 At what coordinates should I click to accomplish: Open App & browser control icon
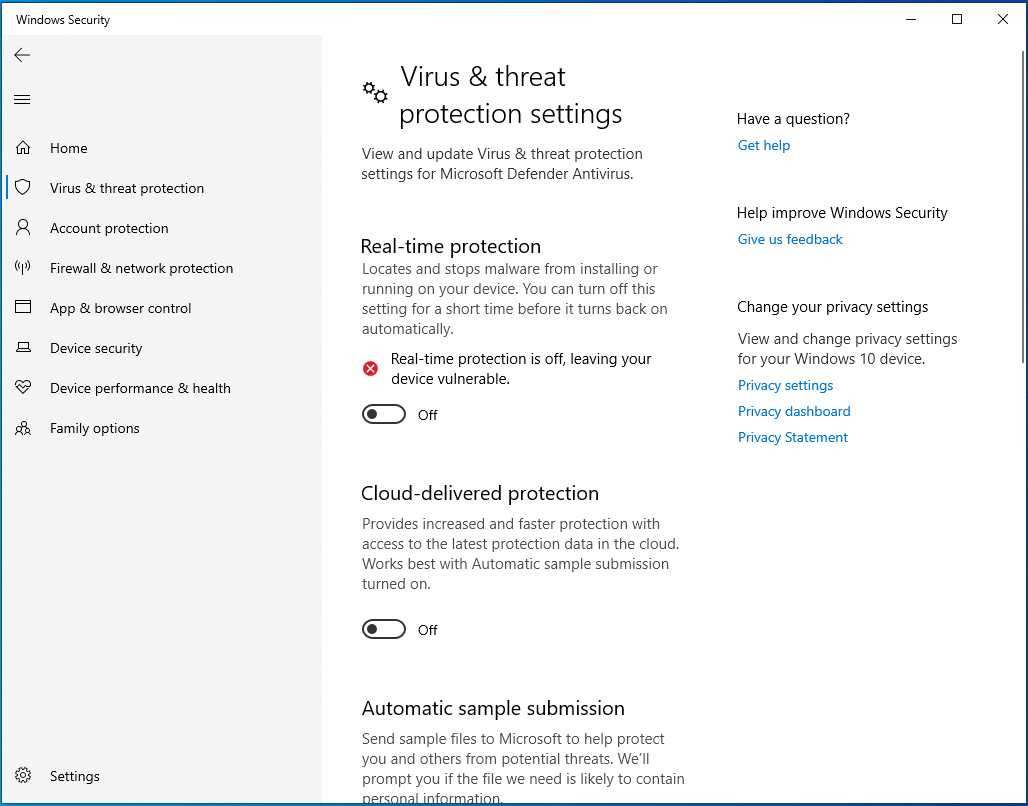(x=23, y=308)
